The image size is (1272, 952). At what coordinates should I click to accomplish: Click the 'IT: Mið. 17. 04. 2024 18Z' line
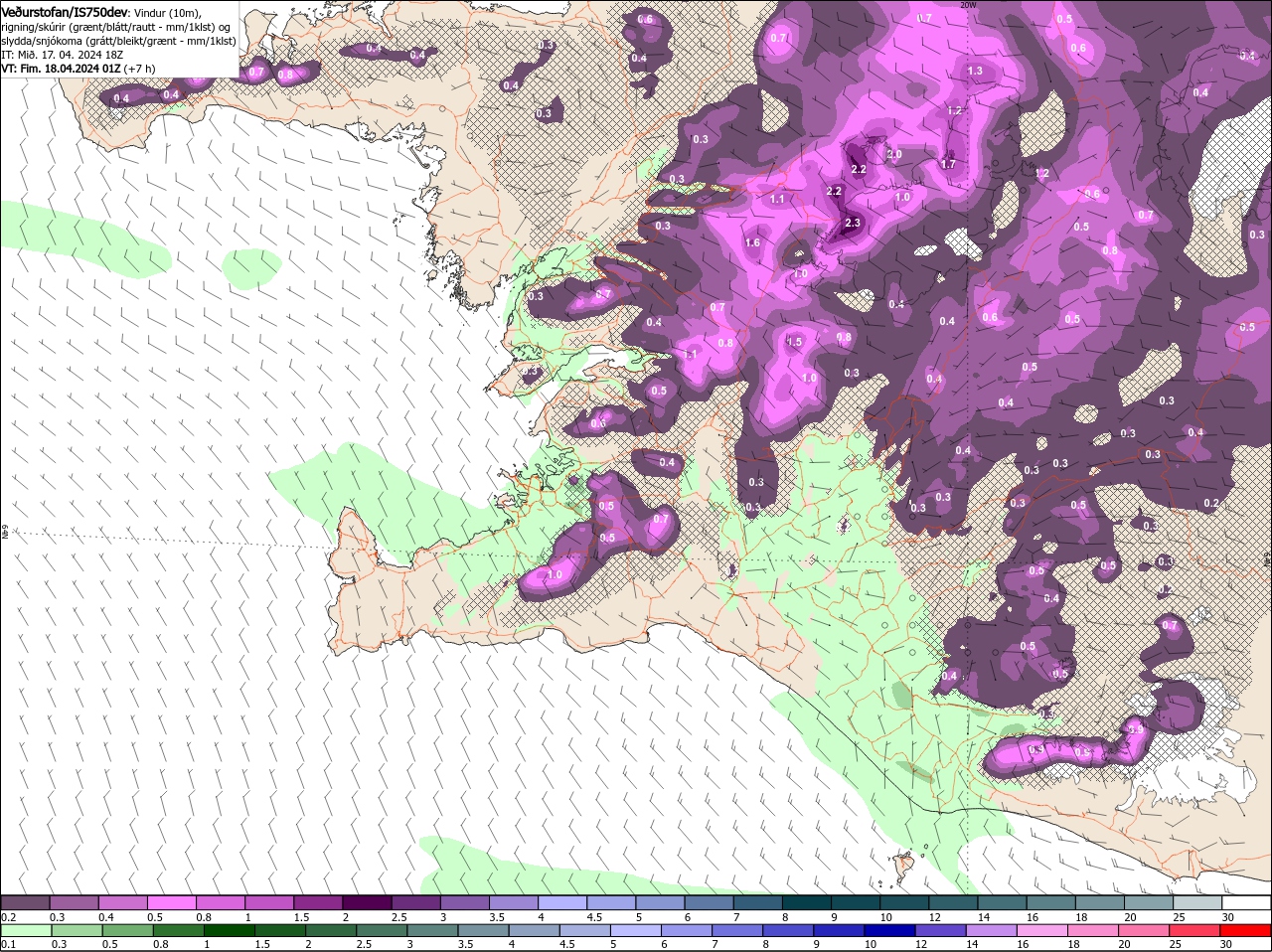(x=61, y=56)
